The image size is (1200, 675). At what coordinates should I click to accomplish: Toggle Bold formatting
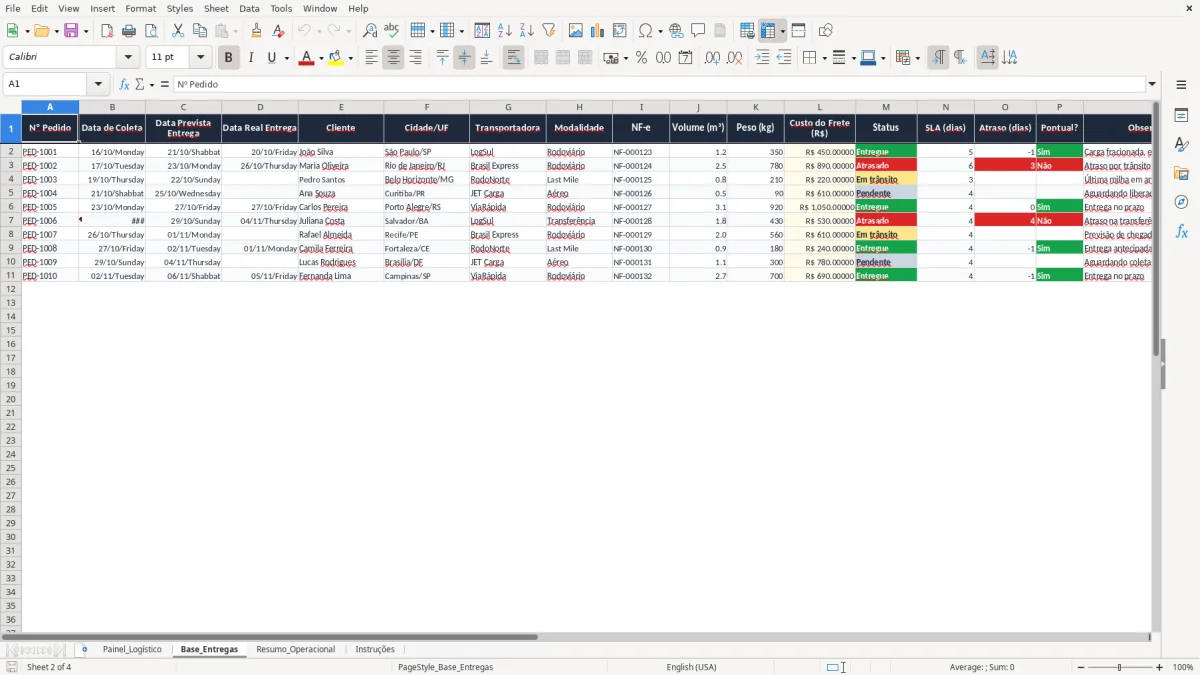point(228,58)
